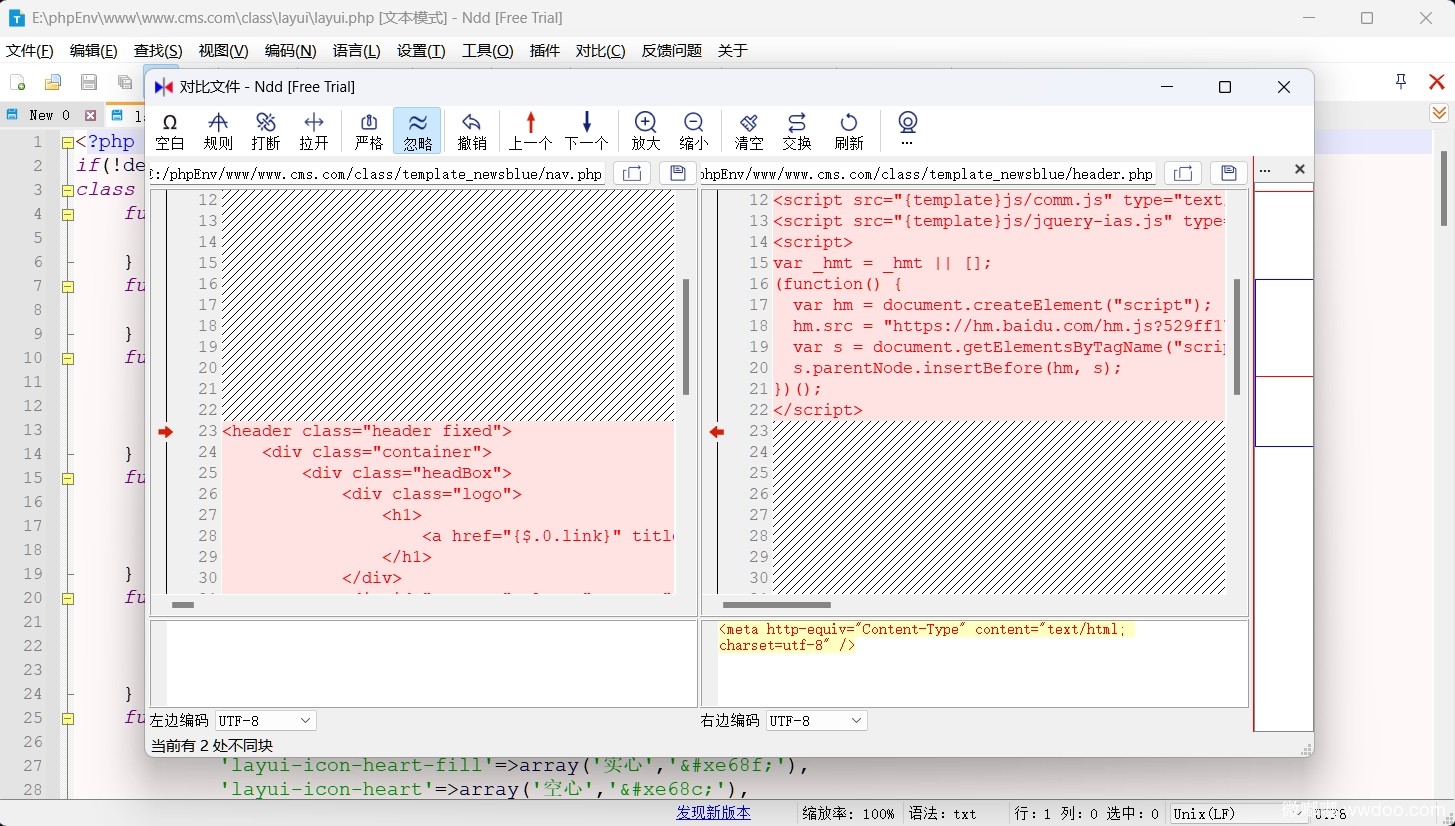
Task: Collapse fold marker at line 25
Action: [67, 718]
